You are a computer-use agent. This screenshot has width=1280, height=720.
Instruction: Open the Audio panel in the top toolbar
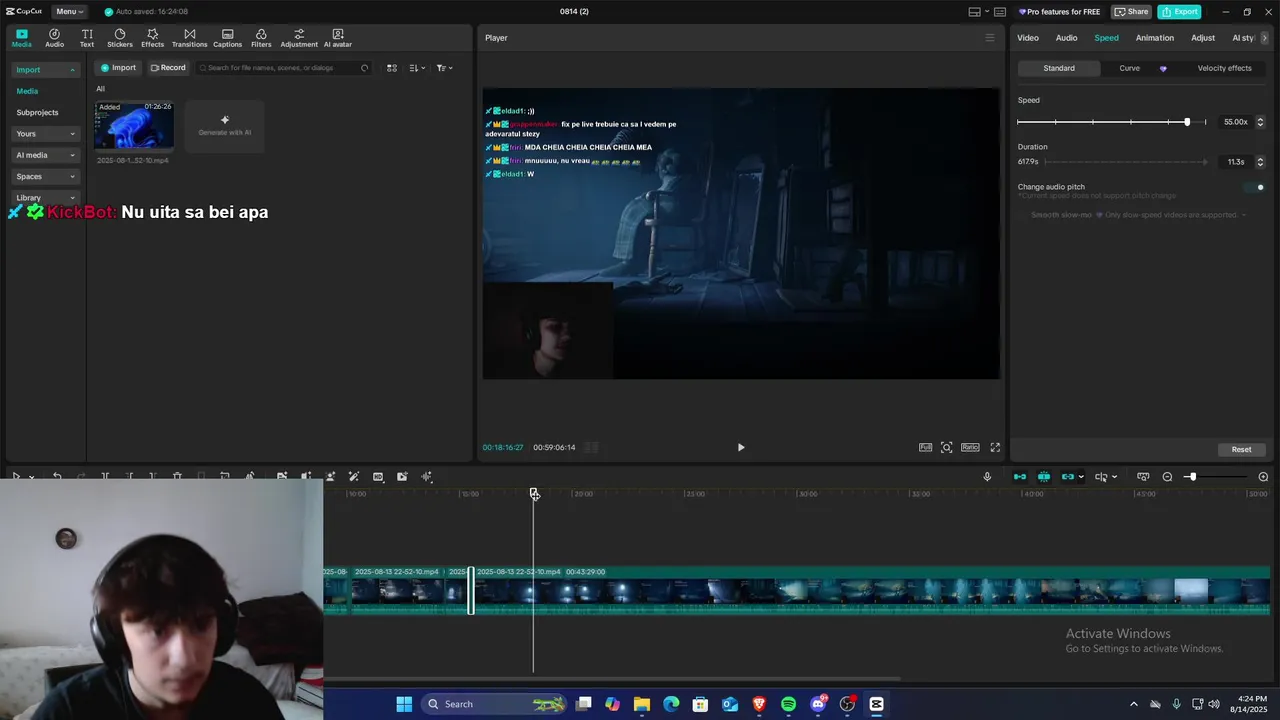click(x=54, y=38)
